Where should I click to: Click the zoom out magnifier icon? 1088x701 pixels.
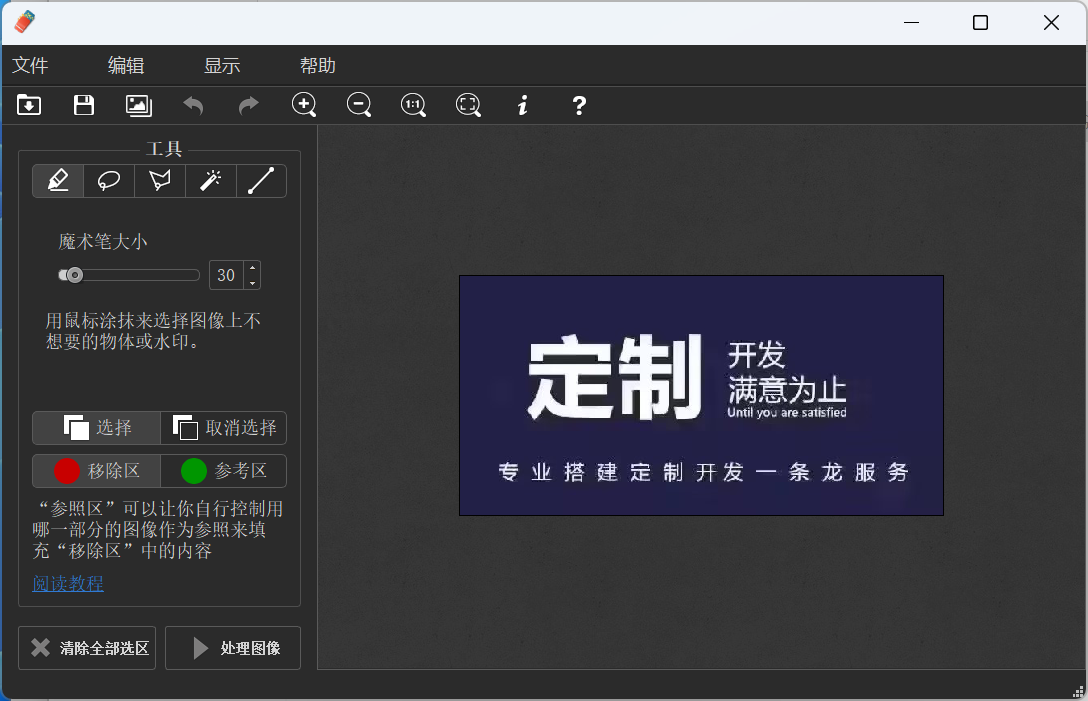pyautogui.click(x=359, y=105)
